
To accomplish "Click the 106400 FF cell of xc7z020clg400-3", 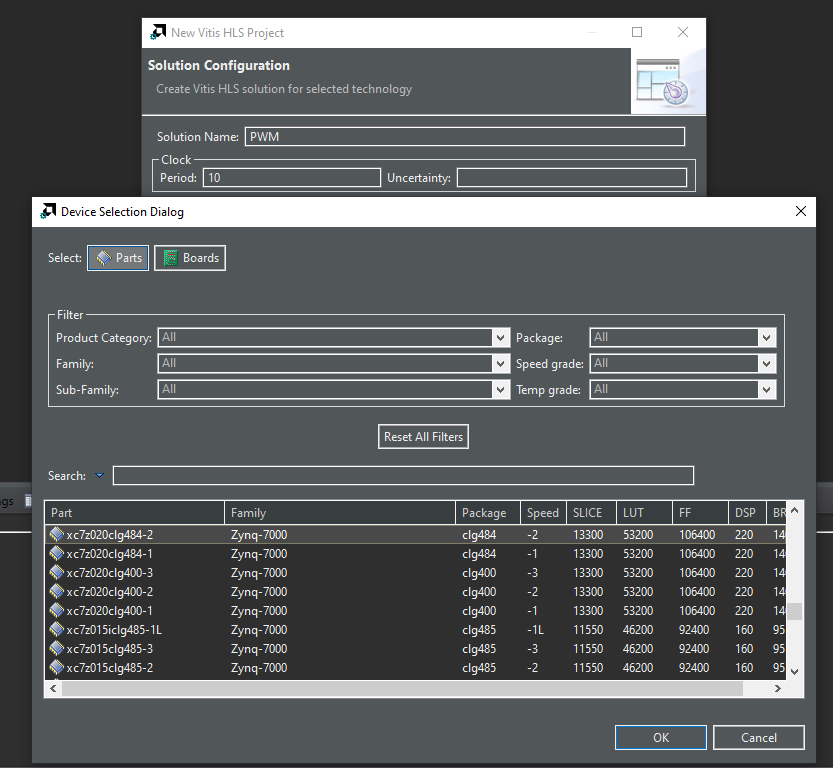I will tap(697, 573).
